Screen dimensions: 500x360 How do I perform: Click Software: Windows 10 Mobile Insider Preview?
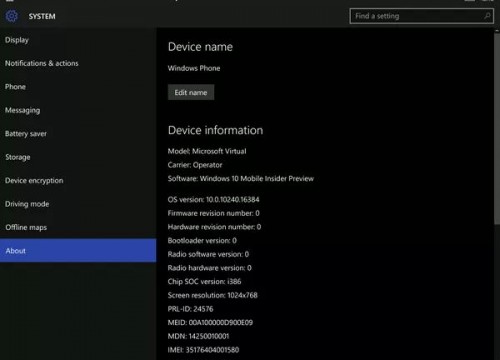[241, 178]
